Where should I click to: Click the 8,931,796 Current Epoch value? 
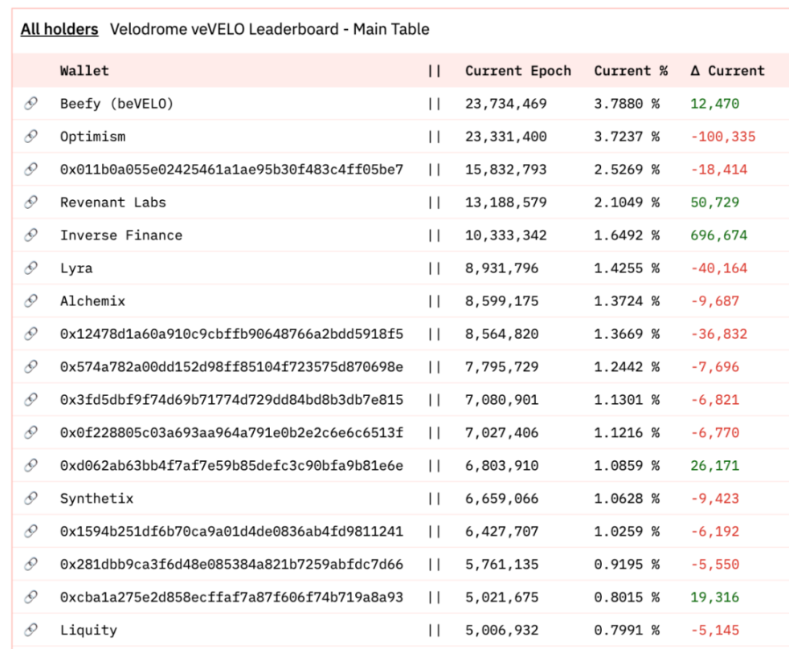pos(501,268)
